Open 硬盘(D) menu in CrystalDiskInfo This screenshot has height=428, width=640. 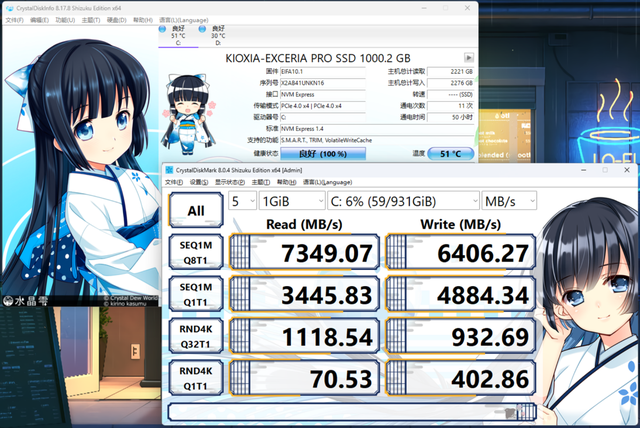tap(117, 20)
